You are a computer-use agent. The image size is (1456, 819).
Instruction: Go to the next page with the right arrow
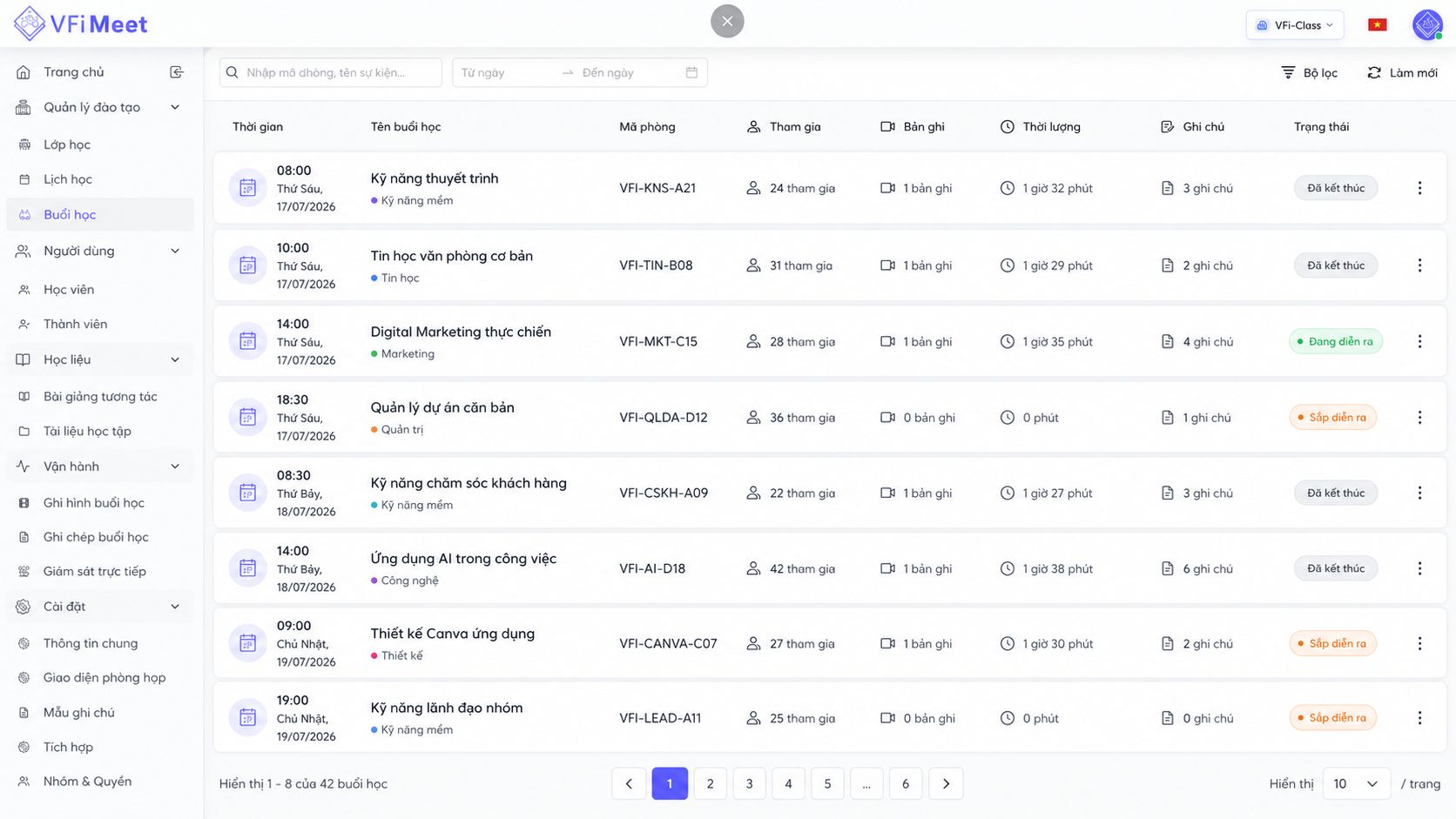946,783
